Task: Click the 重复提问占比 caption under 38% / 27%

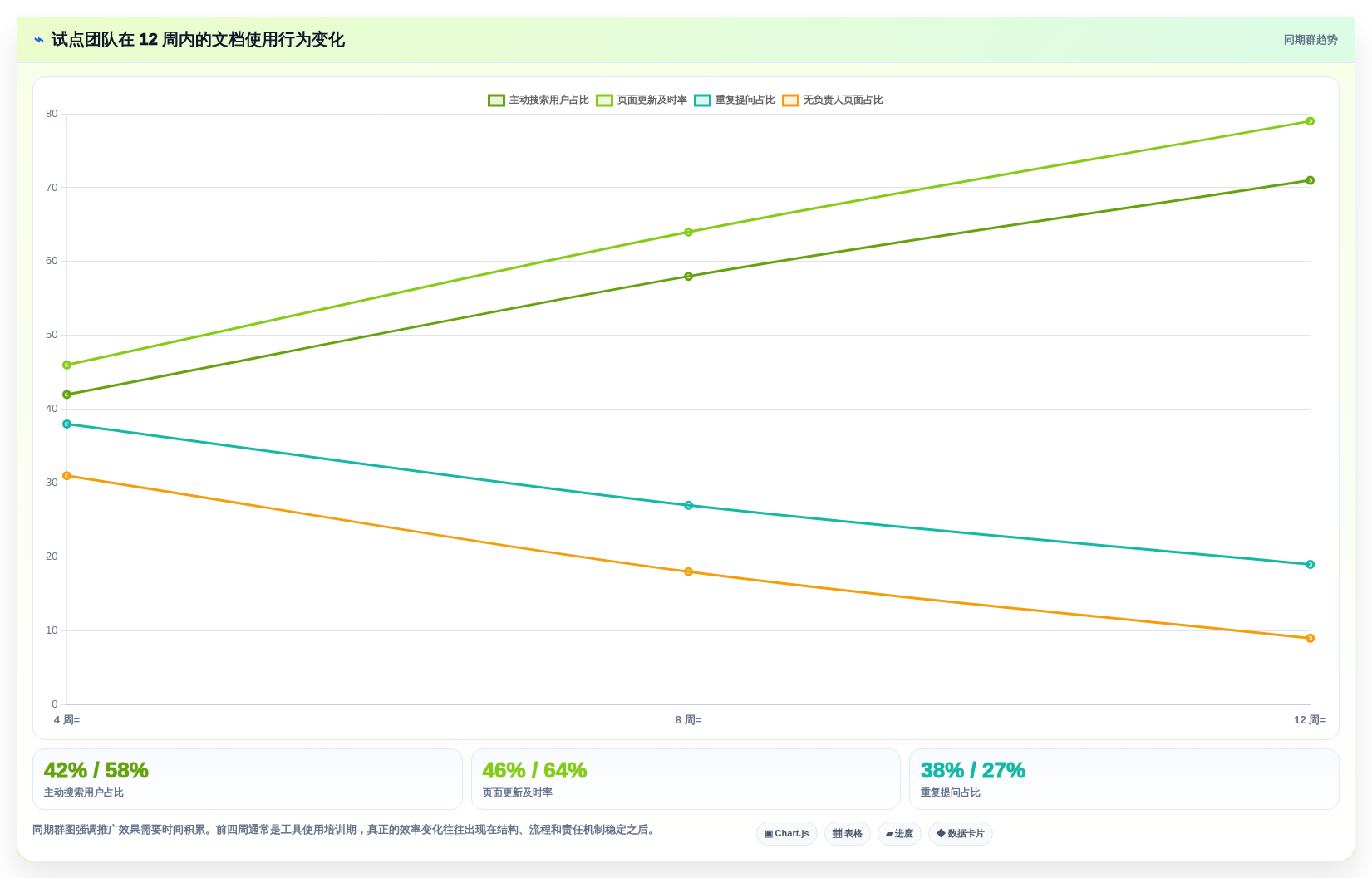Action: [x=951, y=792]
